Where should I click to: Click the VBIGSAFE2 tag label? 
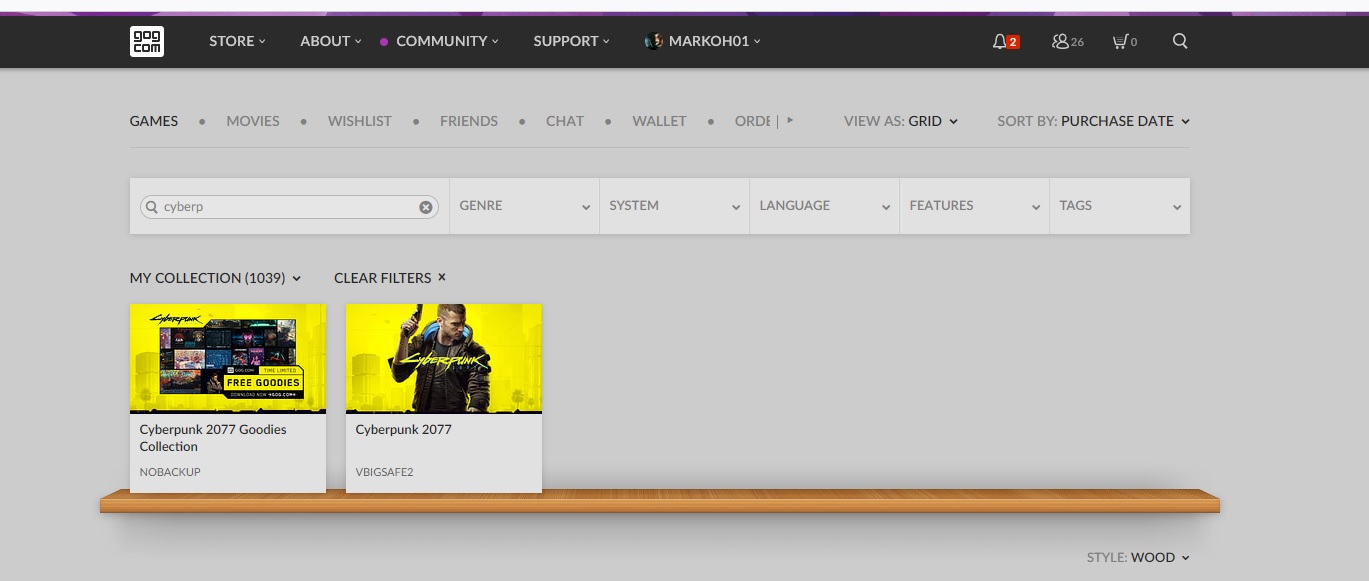click(x=384, y=472)
